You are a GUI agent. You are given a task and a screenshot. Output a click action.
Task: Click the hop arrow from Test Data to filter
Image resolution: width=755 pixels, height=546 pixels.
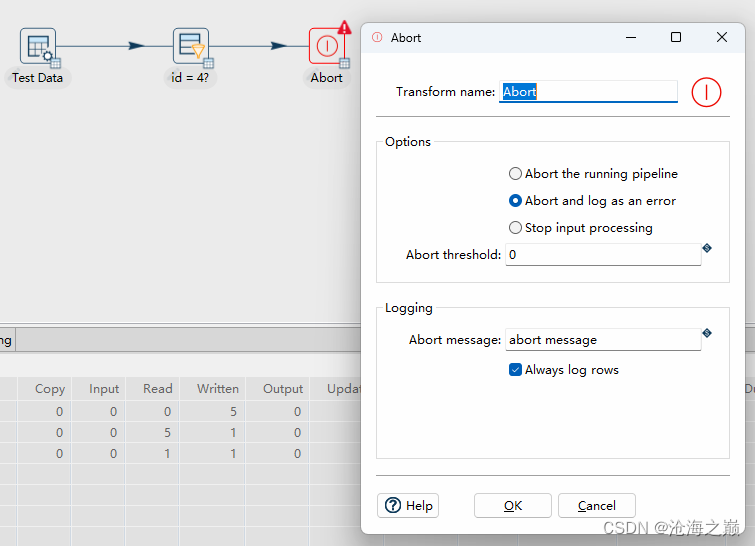pos(137,46)
